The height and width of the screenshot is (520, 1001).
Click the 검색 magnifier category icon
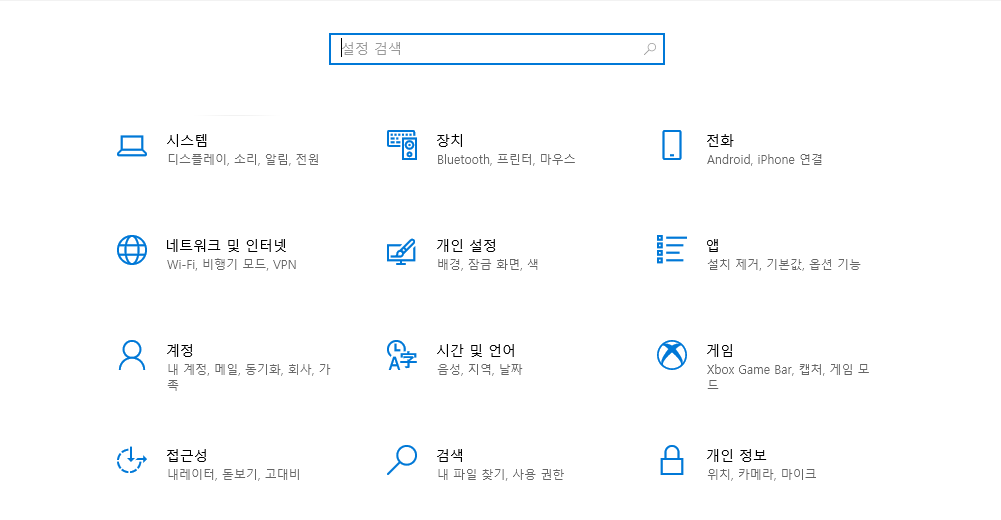pyautogui.click(x=402, y=460)
